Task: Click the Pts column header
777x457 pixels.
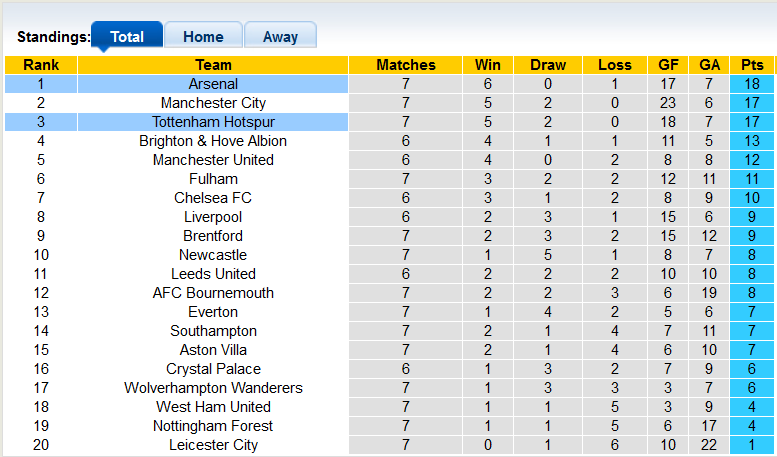Action: pos(752,65)
